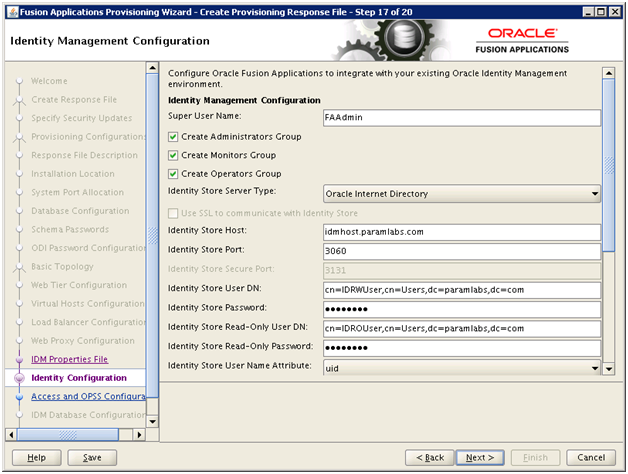Click the main panel vertical scrollbar thumb

(609, 165)
